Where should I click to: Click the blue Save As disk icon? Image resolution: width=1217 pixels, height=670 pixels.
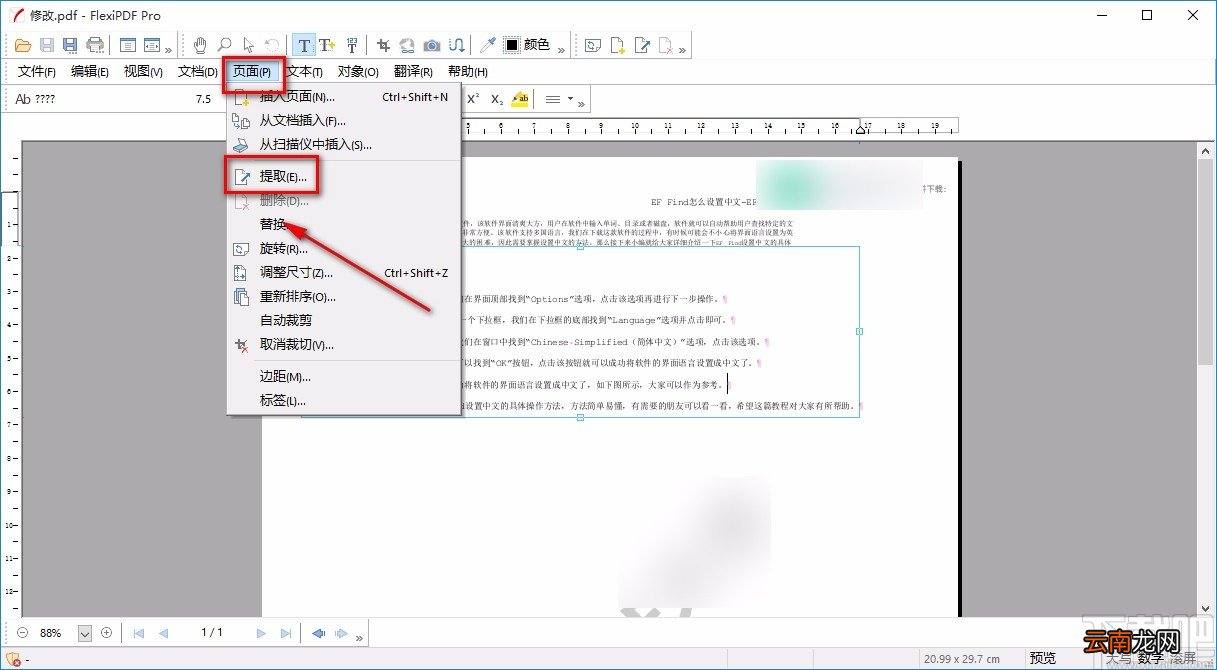coord(70,45)
